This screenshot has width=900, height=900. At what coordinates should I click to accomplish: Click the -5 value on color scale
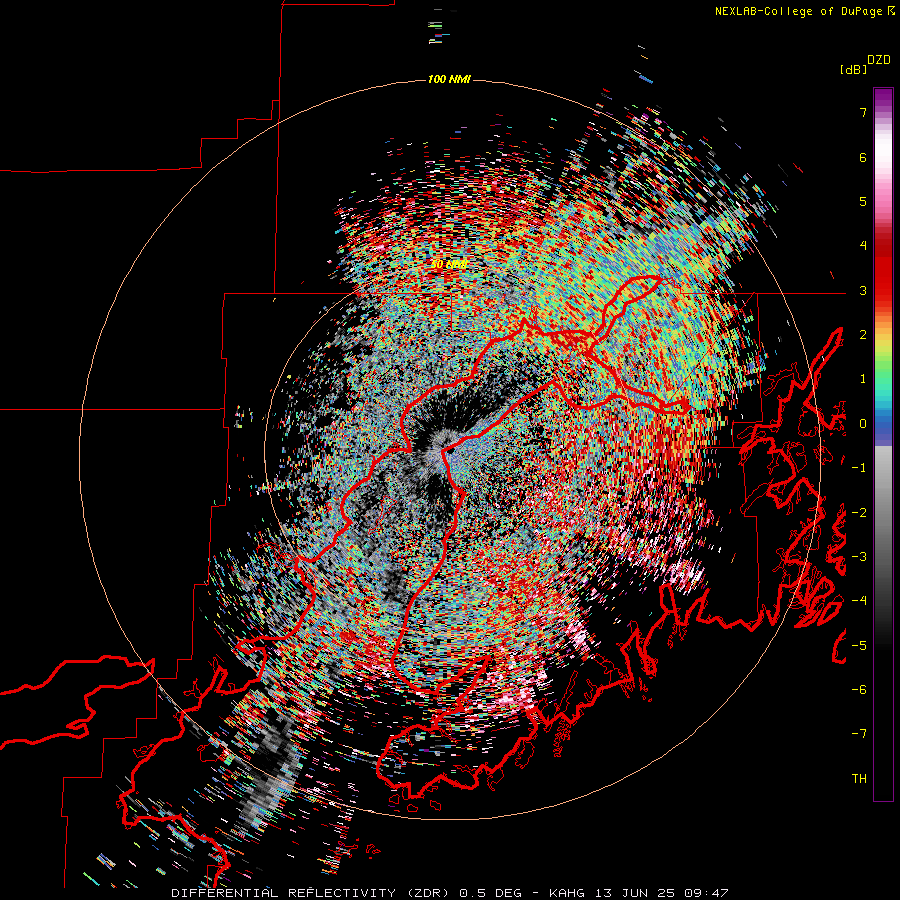tap(859, 646)
